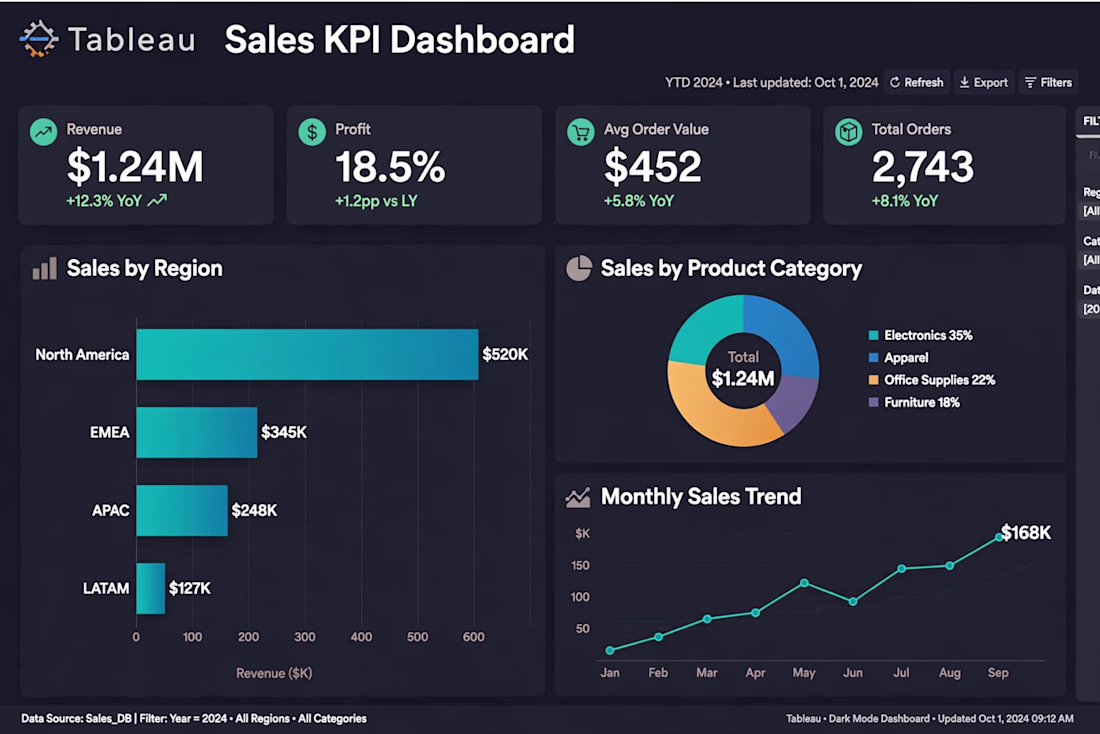Click the Data Source: Sales_DB footer text

[x=76, y=719]
